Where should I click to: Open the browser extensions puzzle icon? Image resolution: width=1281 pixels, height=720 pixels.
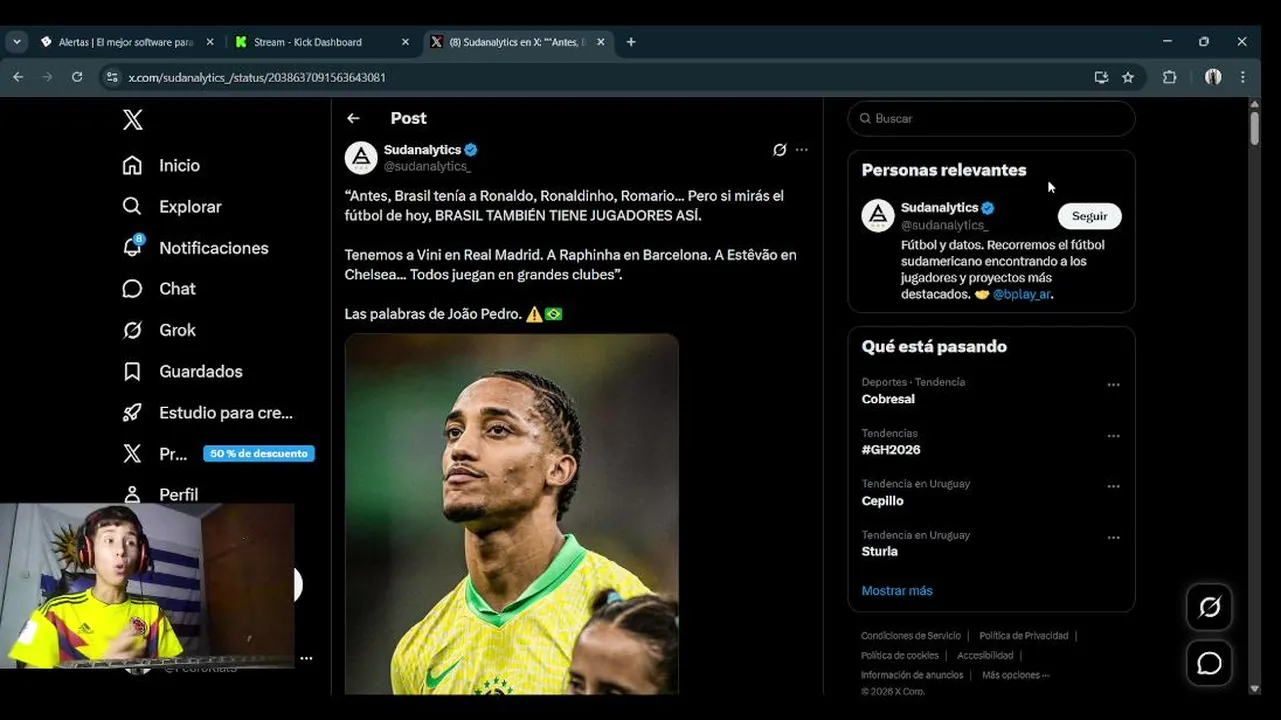1169,77
